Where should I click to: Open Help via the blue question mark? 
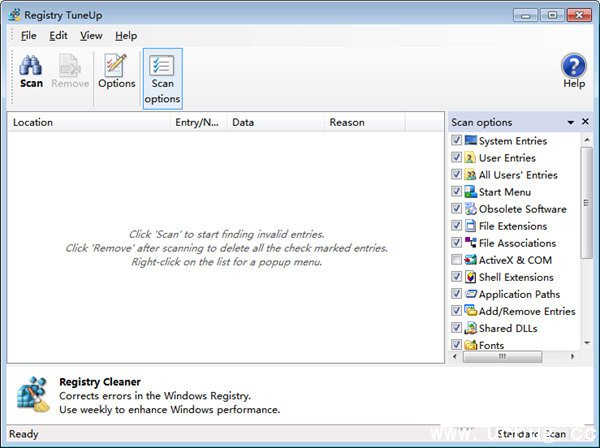(x=574, y=72)
